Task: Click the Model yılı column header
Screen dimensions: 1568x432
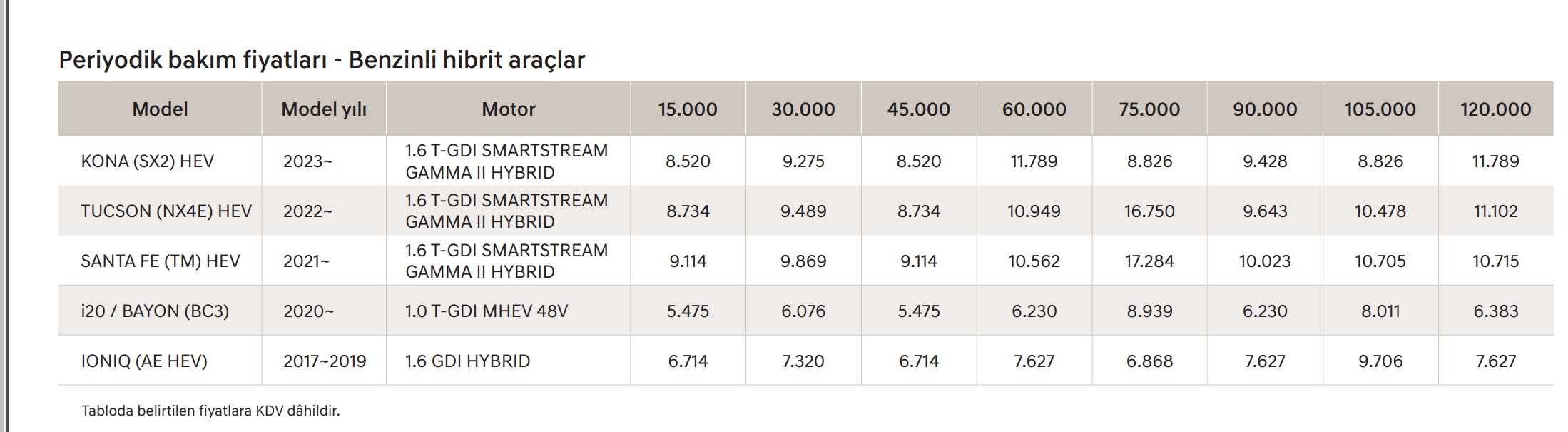Action: (x=324, y=109)
